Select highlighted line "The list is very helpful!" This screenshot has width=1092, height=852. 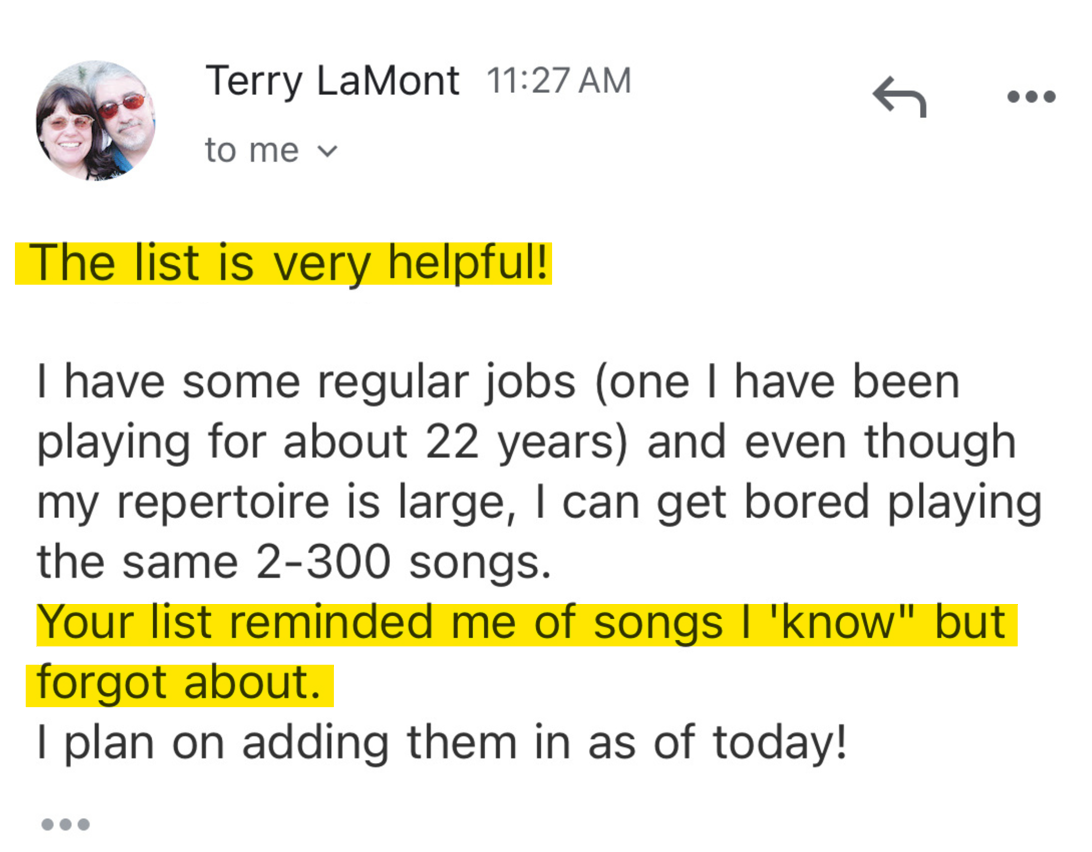coord(290,263)
